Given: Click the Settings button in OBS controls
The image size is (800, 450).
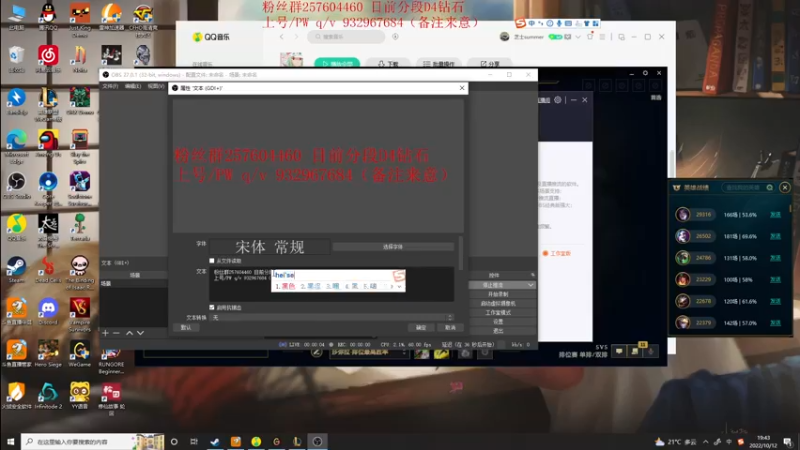Looking at the screenshot, I should (x=497, y=321).
